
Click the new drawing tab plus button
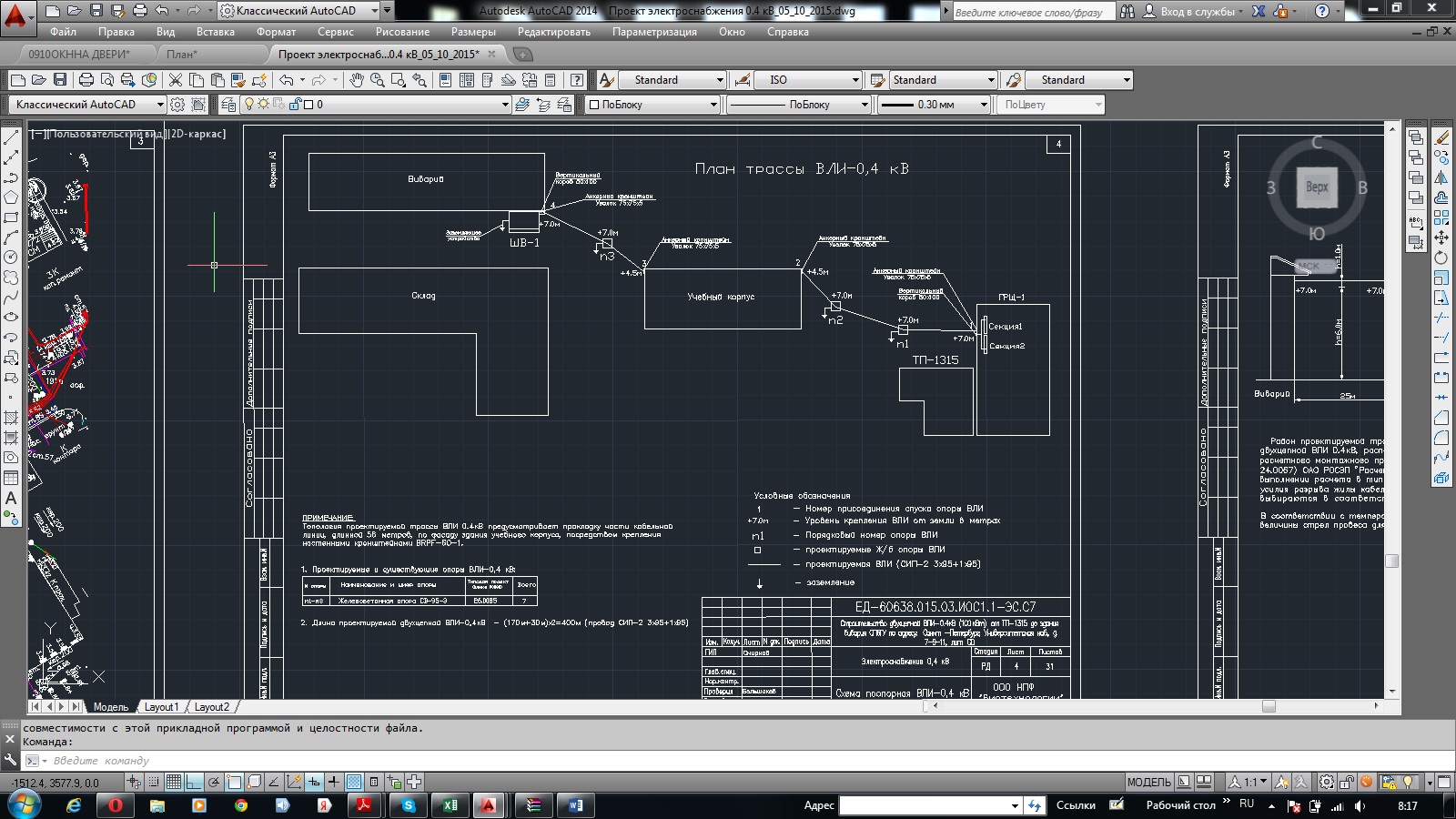pos(523,55)
